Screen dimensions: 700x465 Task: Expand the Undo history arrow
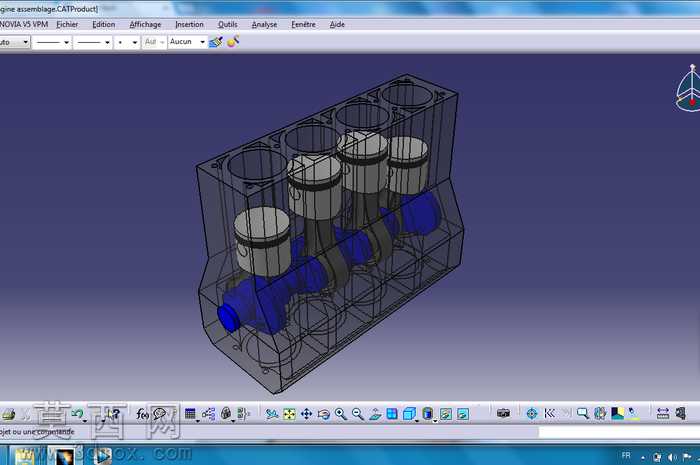point(85,420)
